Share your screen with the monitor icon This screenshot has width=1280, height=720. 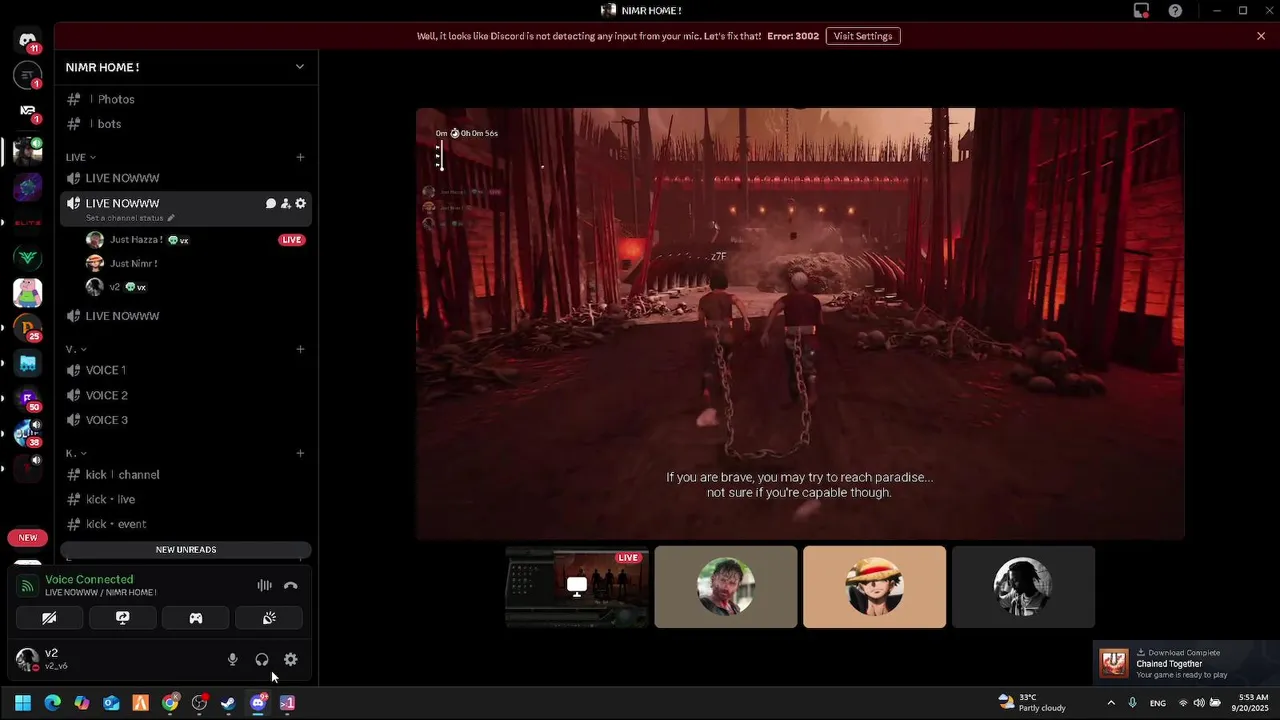123,618
